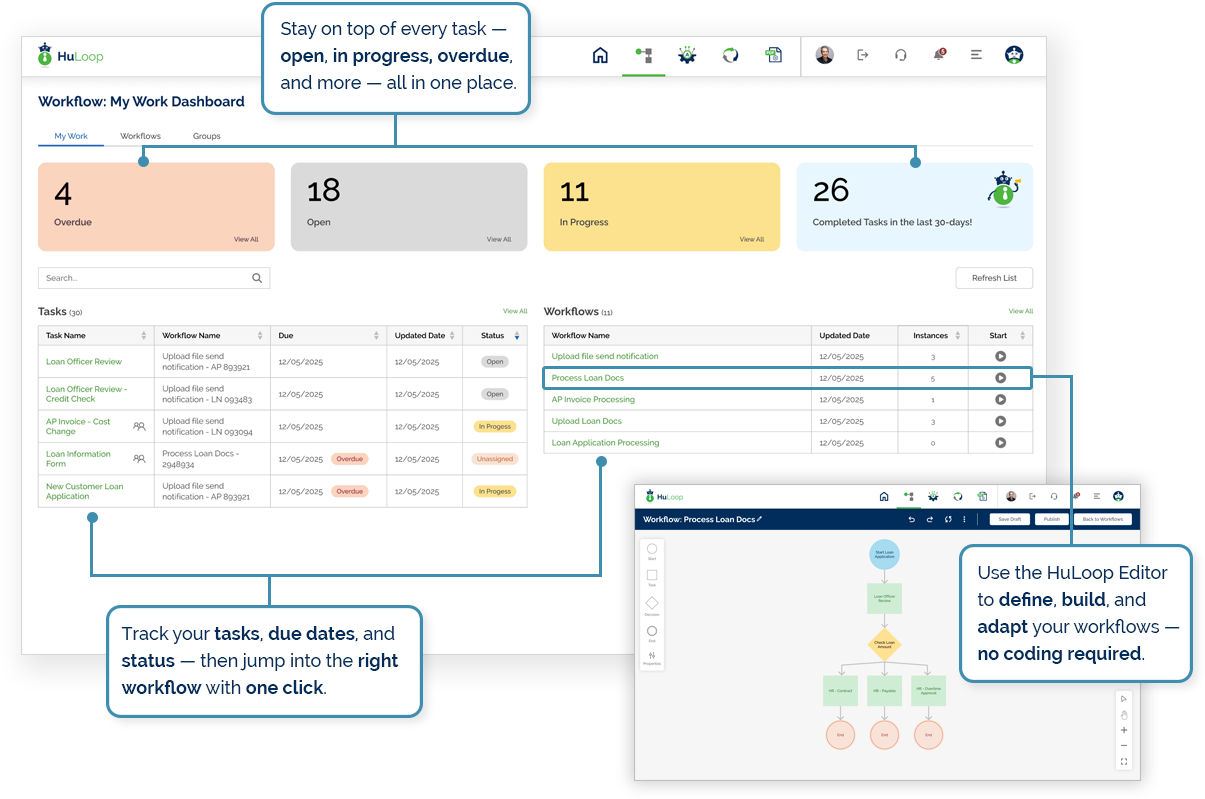Select the Start shape in editor palette
Screen dimensions: 1205x799
[x=652, y=551]
